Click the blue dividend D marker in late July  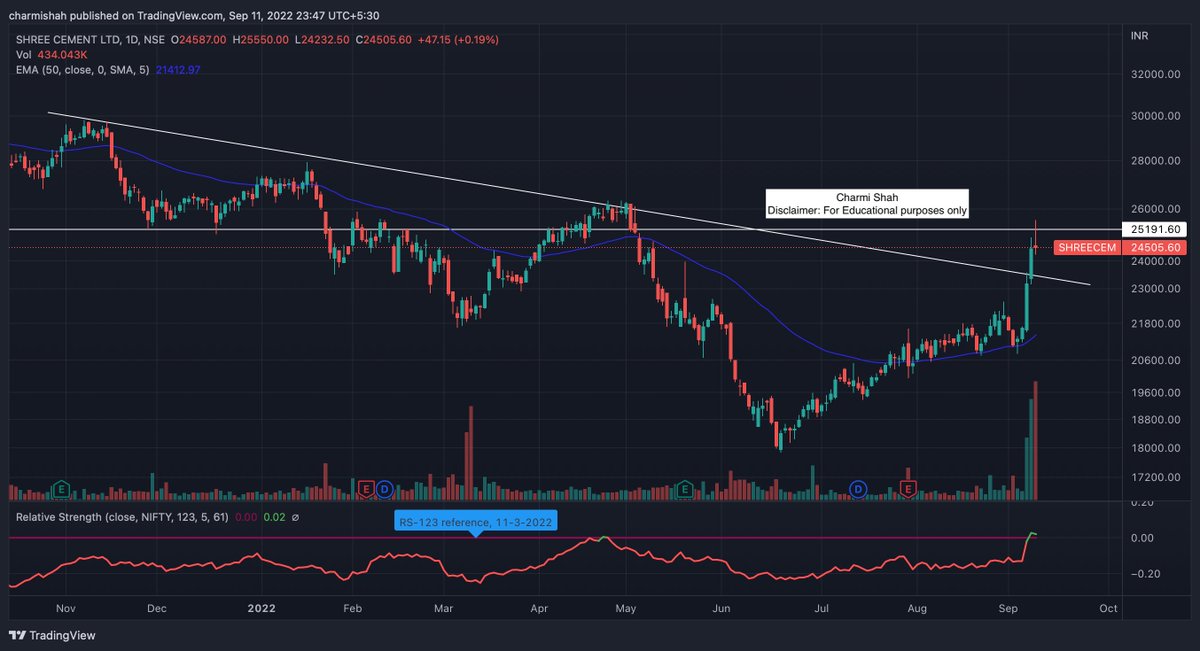[x=857, y=489]
